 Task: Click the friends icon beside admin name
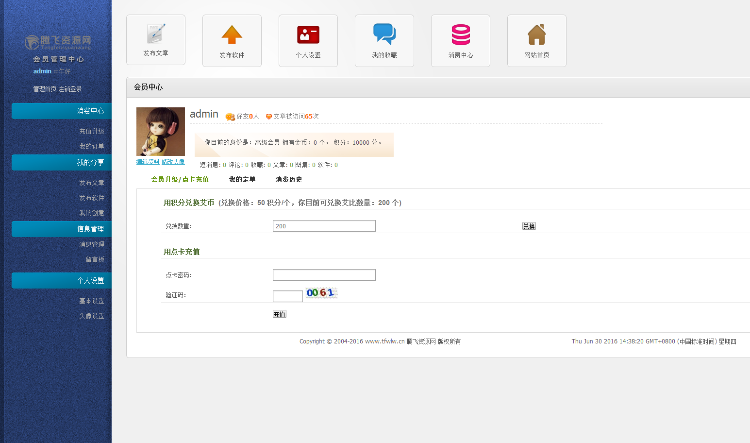(230, 116)
